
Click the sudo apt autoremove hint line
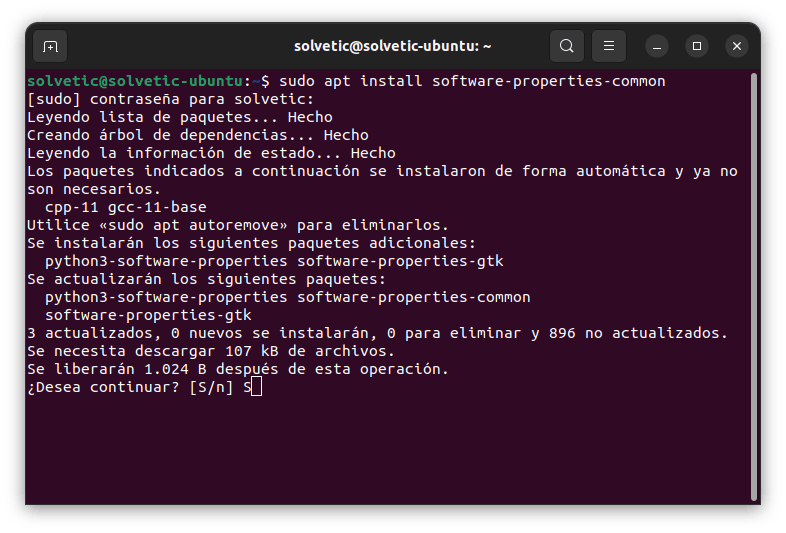(237, 225)
